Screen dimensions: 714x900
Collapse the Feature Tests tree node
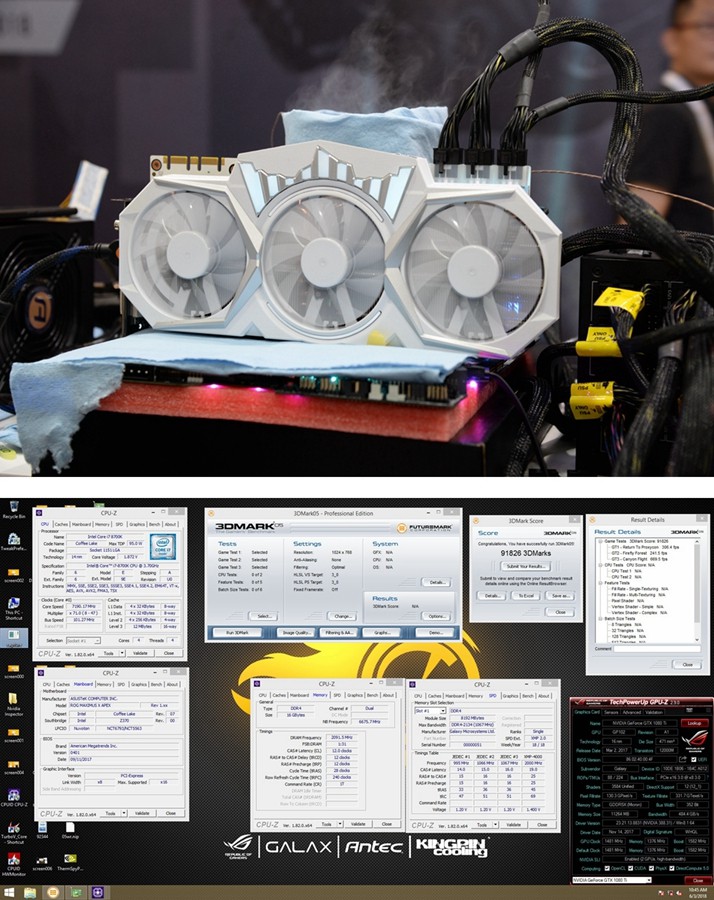point(601,583)
